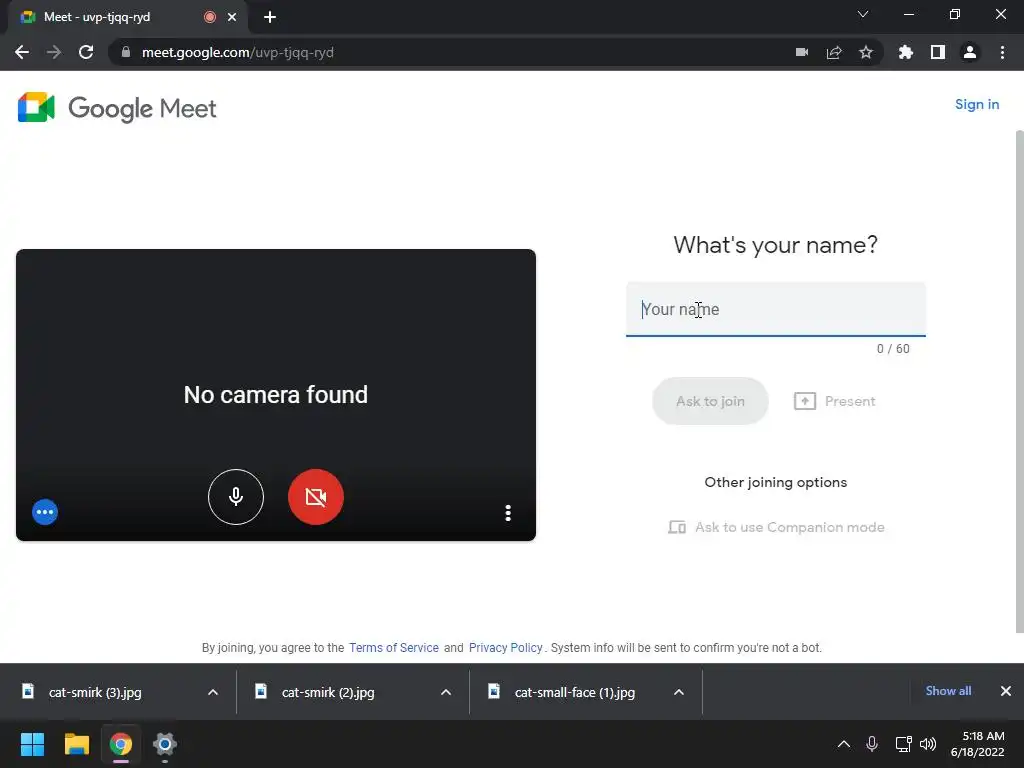Click the 'No camera found' message
Viewport: 1024px width, 768px height.
coord(276,394)
